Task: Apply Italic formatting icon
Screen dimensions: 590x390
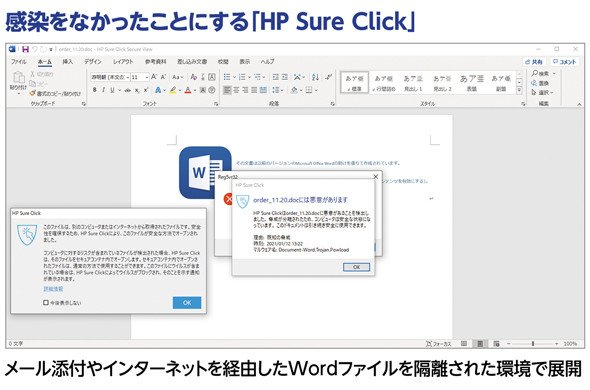Action: pyautogui.click(x=103, y=90)
